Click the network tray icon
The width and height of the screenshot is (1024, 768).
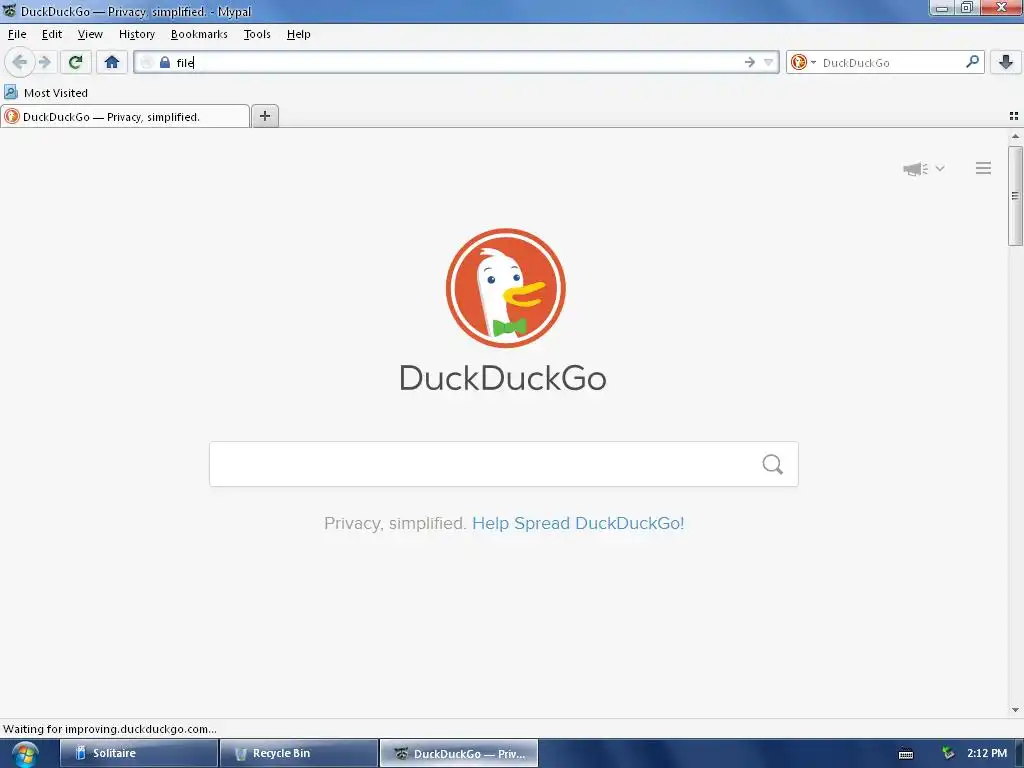948,754
